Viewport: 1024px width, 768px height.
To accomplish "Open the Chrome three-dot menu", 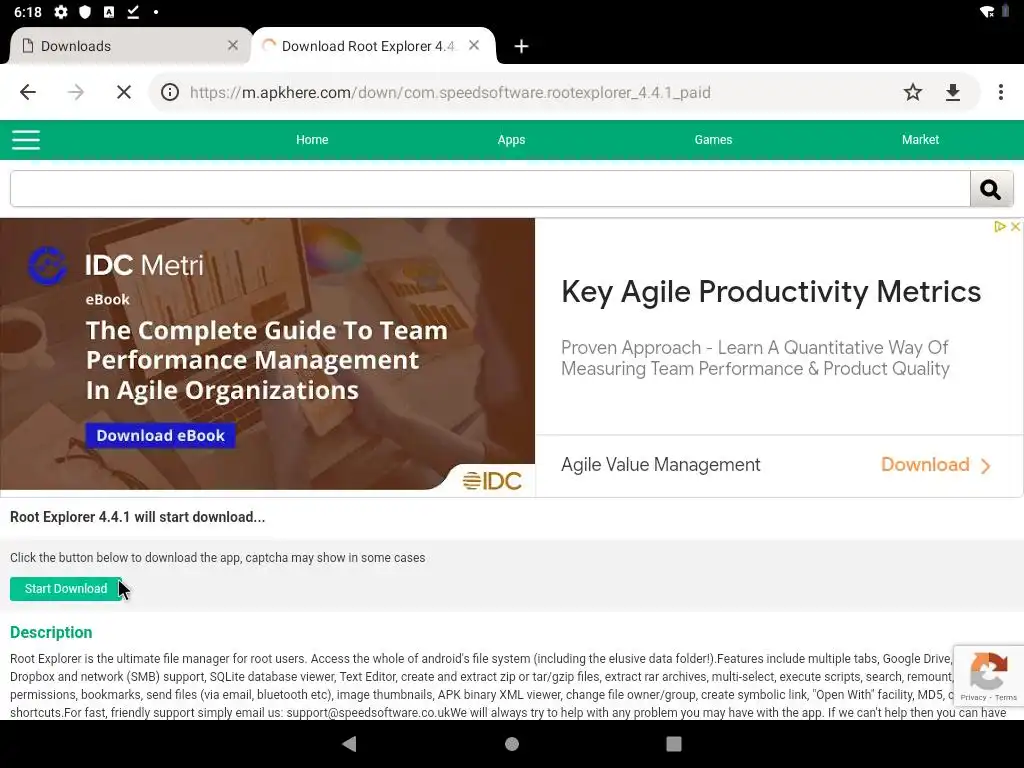I will tap(1000, 92).
